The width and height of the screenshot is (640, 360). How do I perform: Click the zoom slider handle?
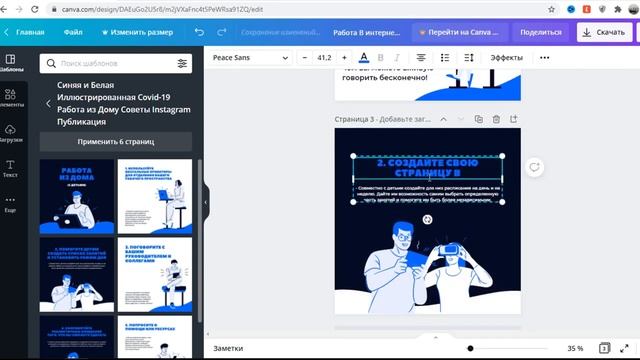pyautogui.click(x=470, y=348)
